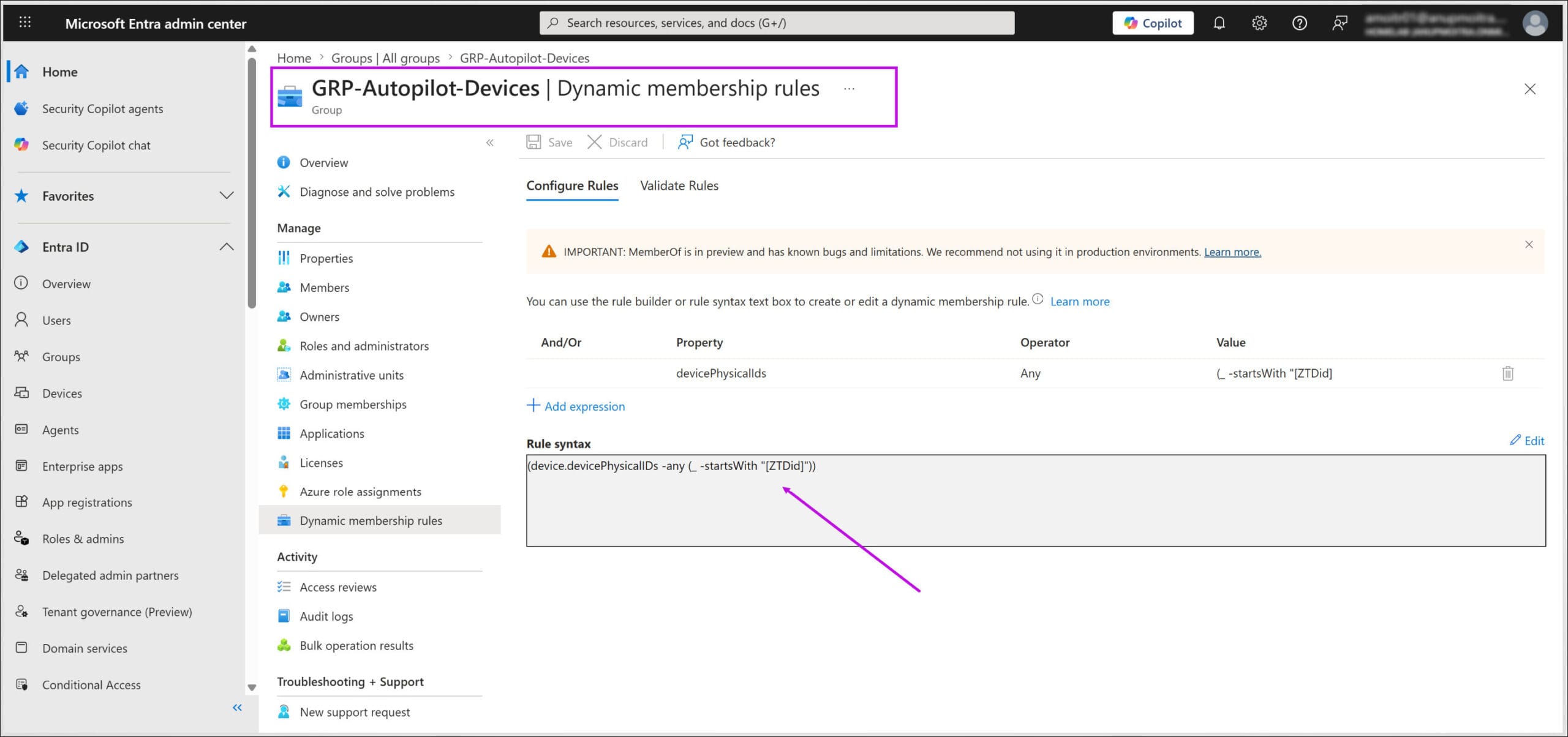Switch to Configure Rules tab

click(x=572, y=185)
